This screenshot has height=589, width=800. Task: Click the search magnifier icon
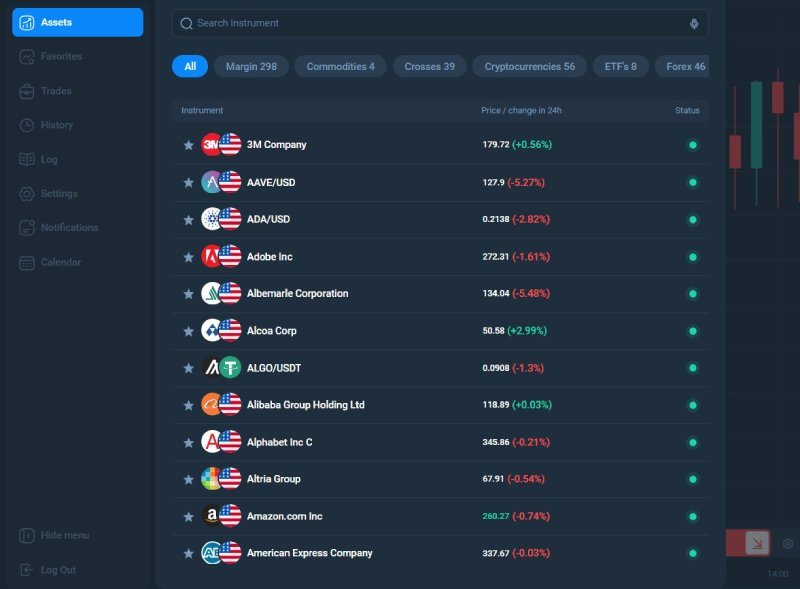(186, 23)
